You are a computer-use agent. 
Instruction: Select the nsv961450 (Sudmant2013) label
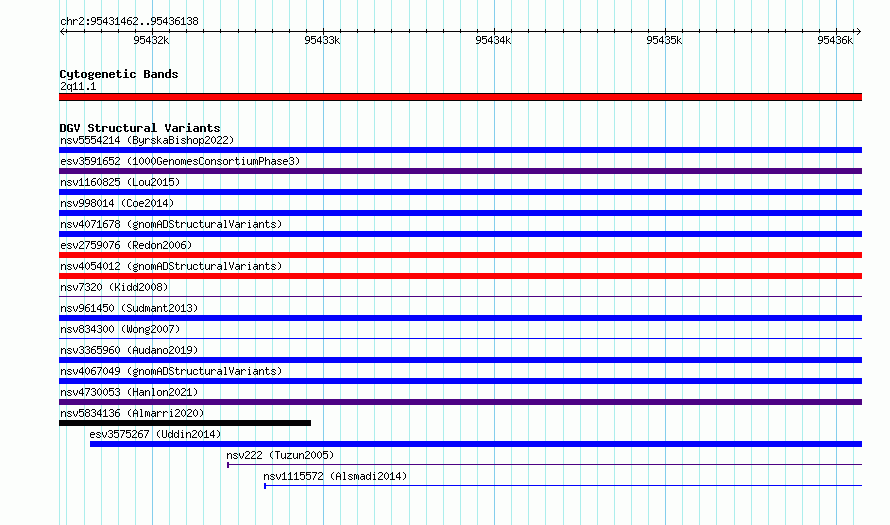tap(129, 308)
